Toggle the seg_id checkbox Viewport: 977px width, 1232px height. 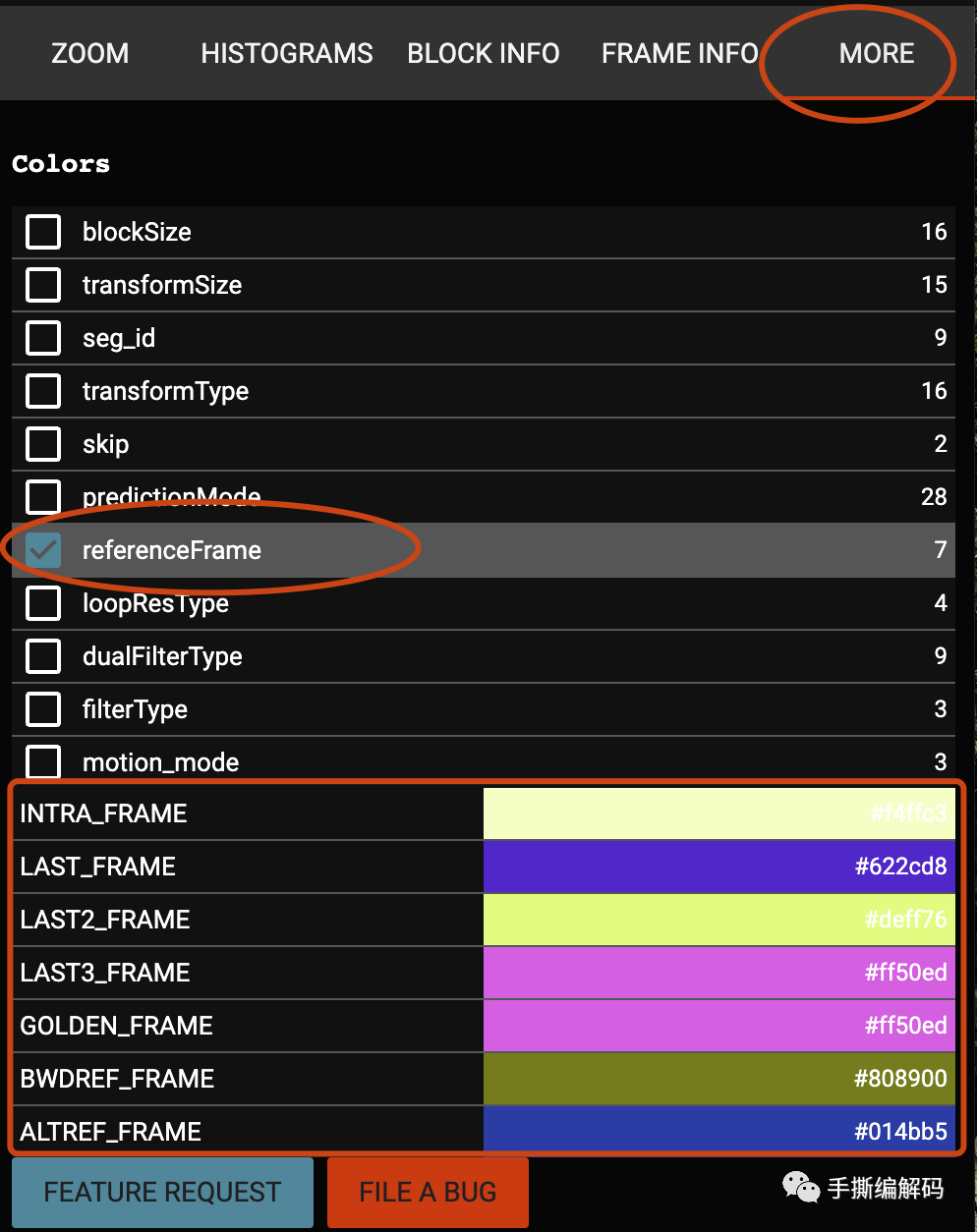(x=43, y=339)
